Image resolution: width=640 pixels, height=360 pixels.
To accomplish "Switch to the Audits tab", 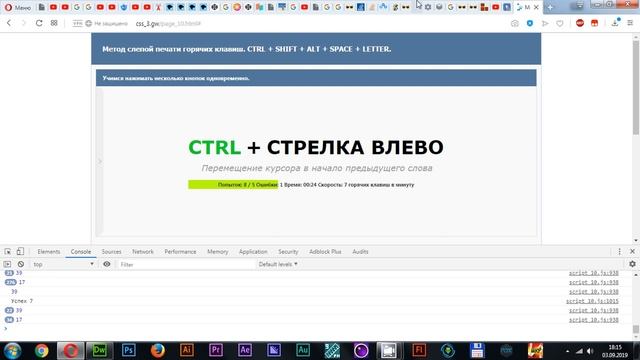I will click(x=360, y=252).
